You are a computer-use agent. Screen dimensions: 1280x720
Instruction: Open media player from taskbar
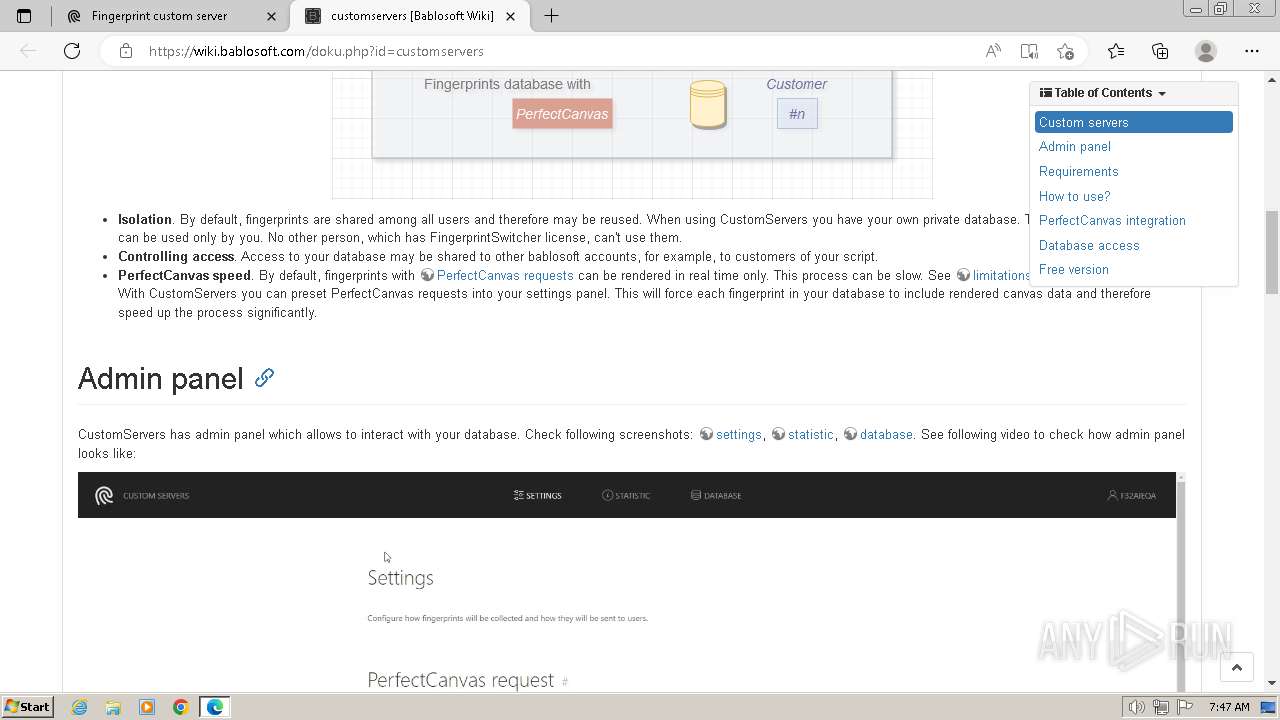tap(147, 707)
